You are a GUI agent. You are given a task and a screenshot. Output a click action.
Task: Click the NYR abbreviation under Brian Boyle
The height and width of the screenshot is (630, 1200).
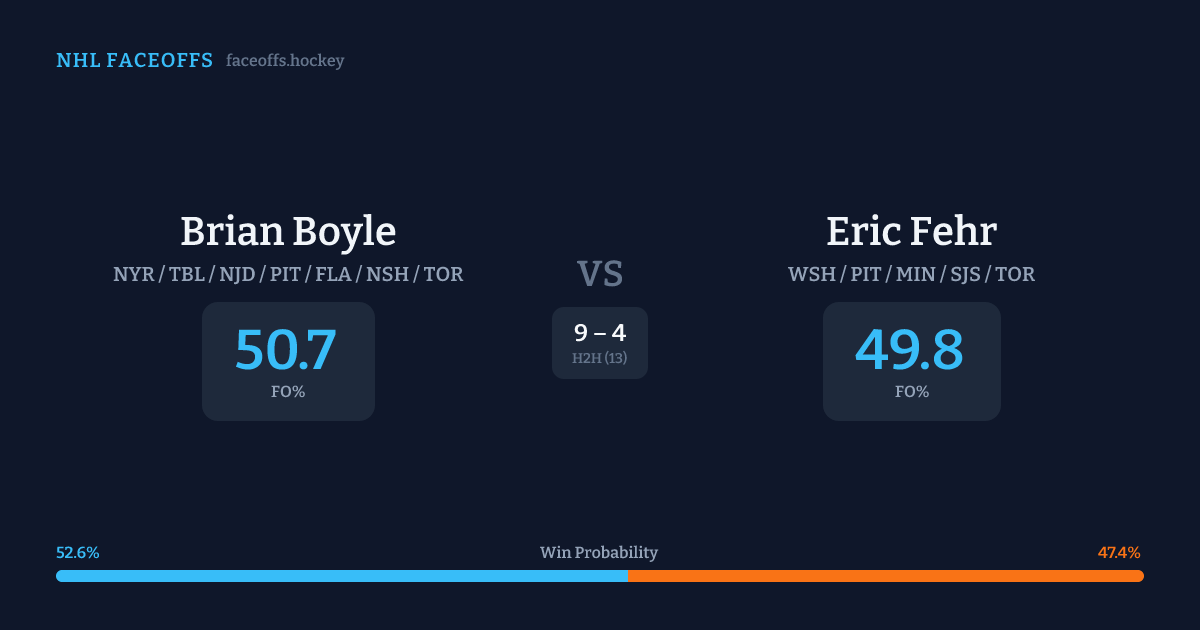coord(133,274)
